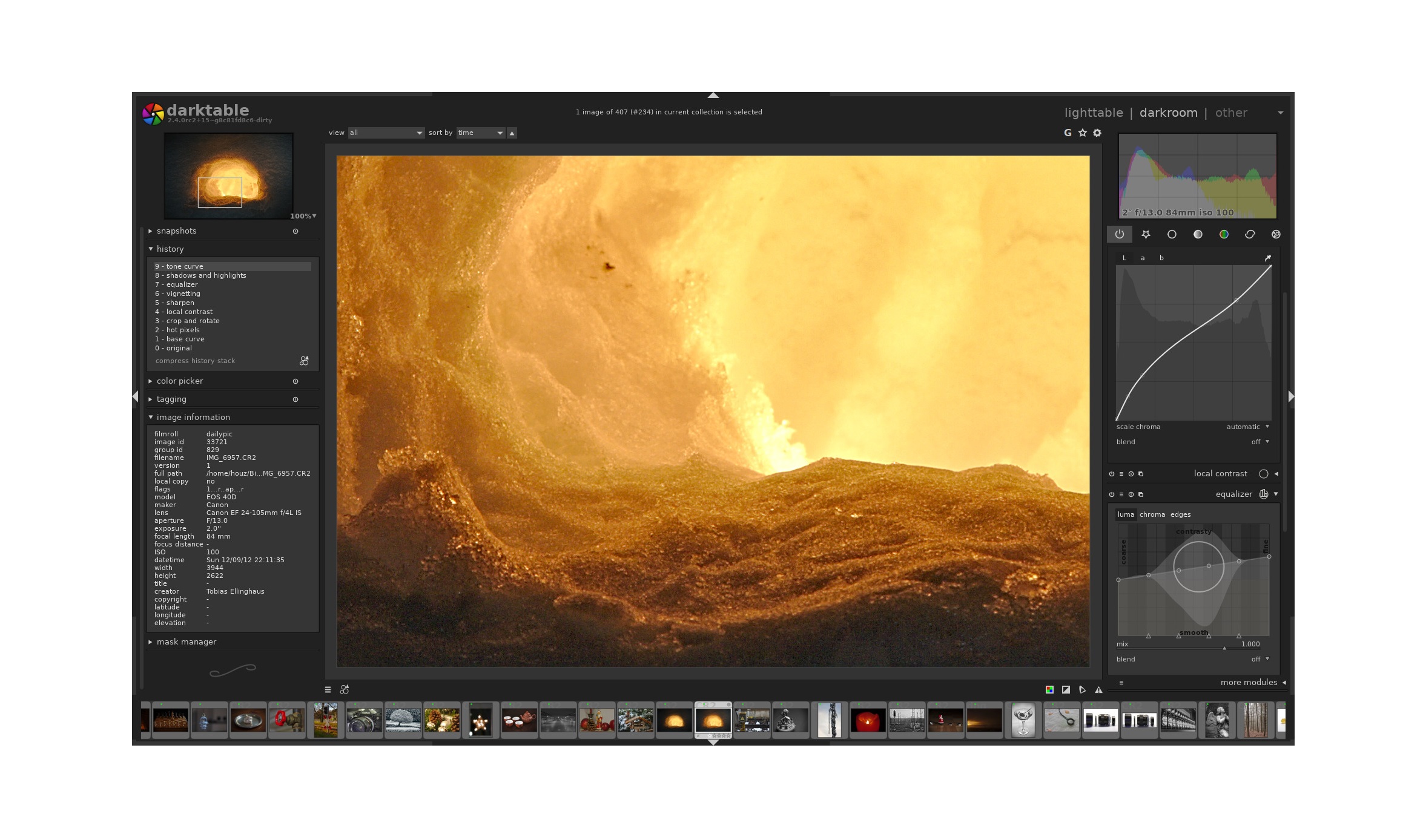Screen dimensions: 1423x840
Task: Select the shadows and highlights history step
Action: [200, 275]
